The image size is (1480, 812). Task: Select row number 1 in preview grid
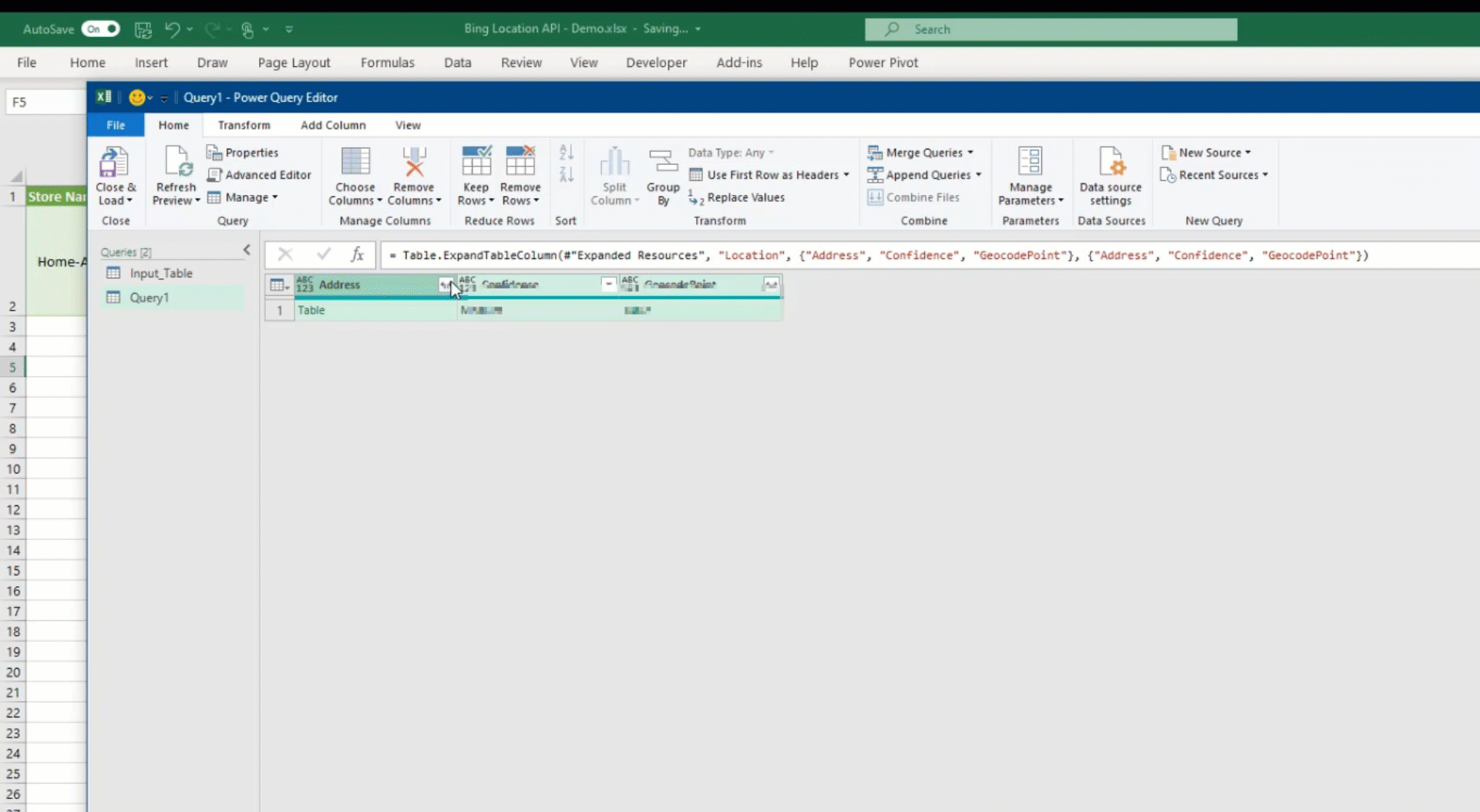pos(280,310)
